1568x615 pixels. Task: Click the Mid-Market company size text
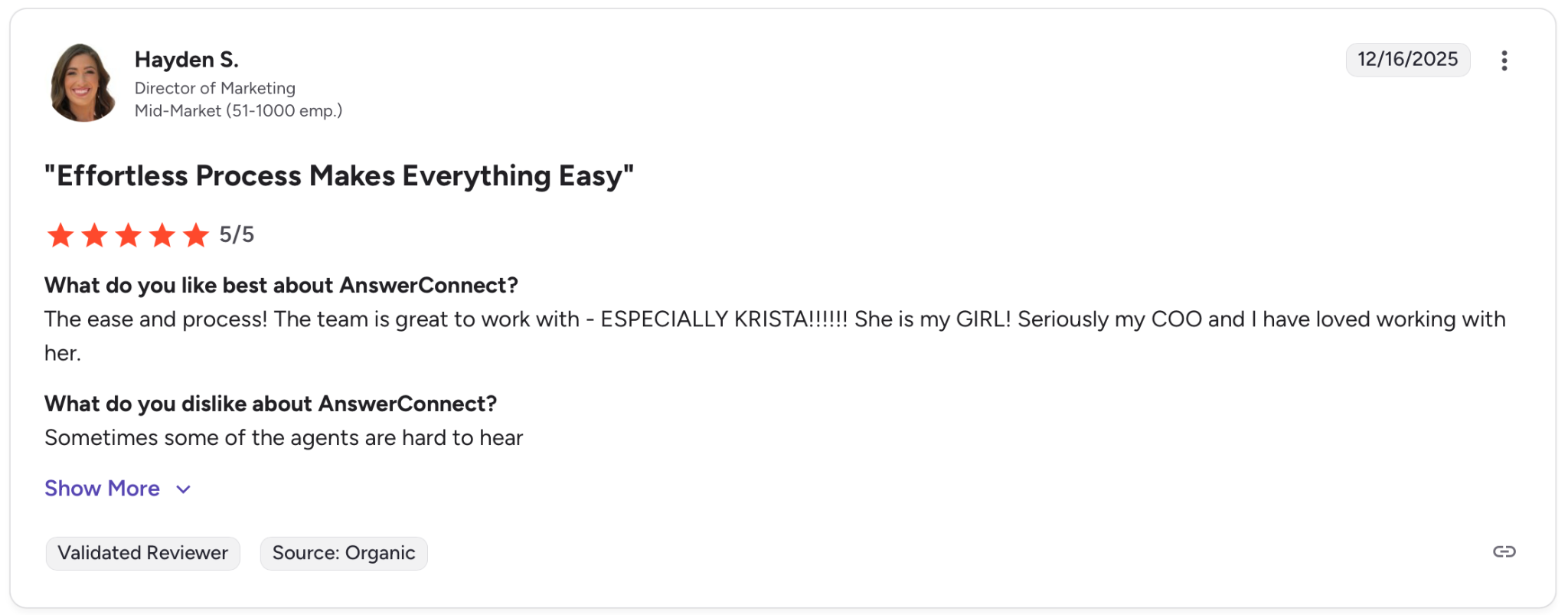click(238, 111)
